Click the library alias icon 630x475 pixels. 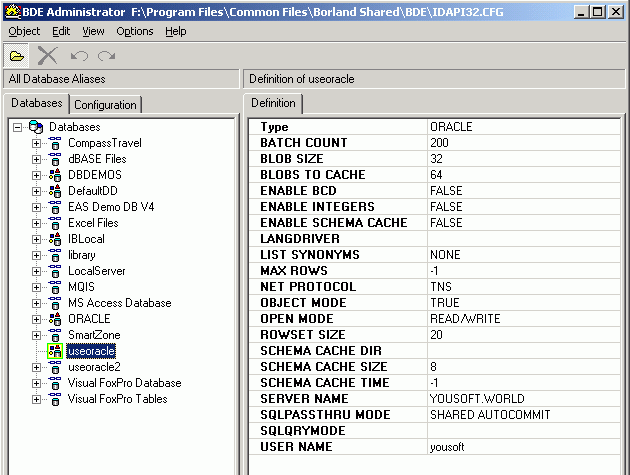[x=55, y=255]
